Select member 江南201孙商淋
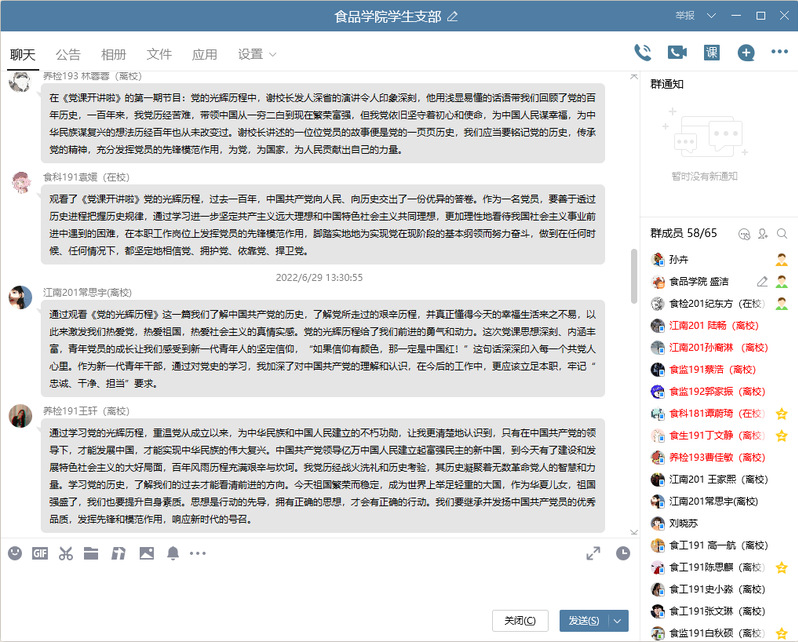The height and width of the screenshot is (642, 798). [719, 347]
